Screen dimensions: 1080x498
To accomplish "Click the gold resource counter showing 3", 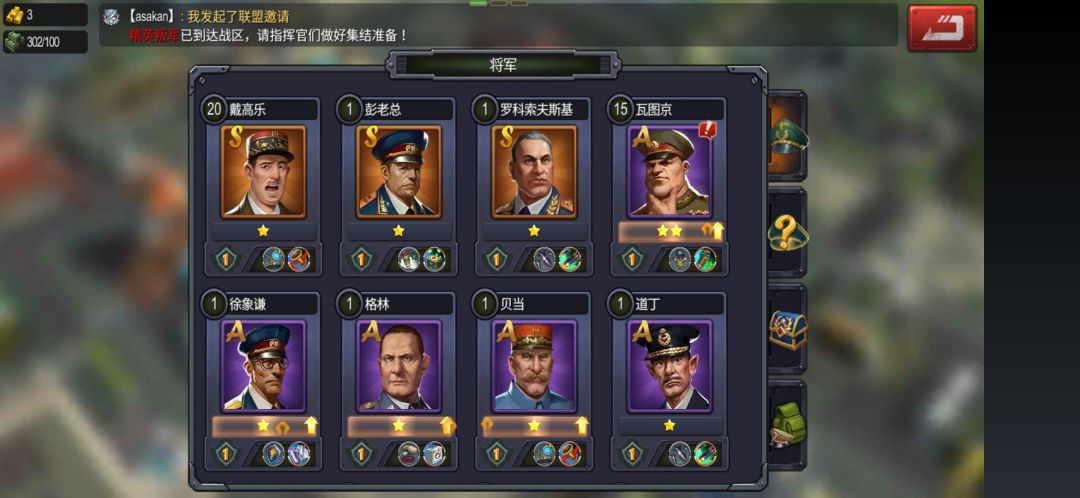I will pos(45,14).
